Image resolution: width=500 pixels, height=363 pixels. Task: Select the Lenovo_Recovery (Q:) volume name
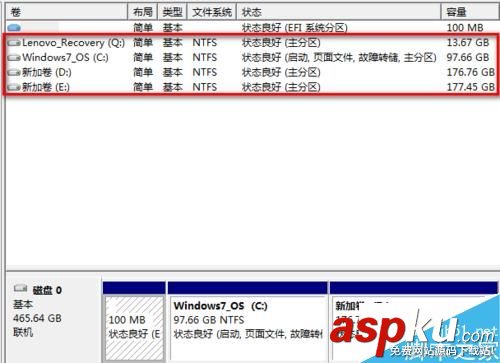(x=73, y=43)
